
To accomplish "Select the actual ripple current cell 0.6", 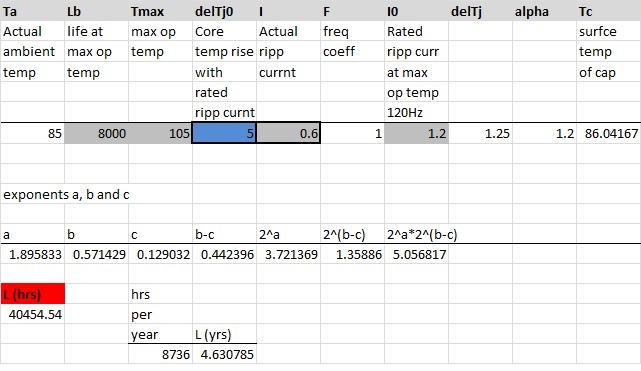I will tap(288, 133).
